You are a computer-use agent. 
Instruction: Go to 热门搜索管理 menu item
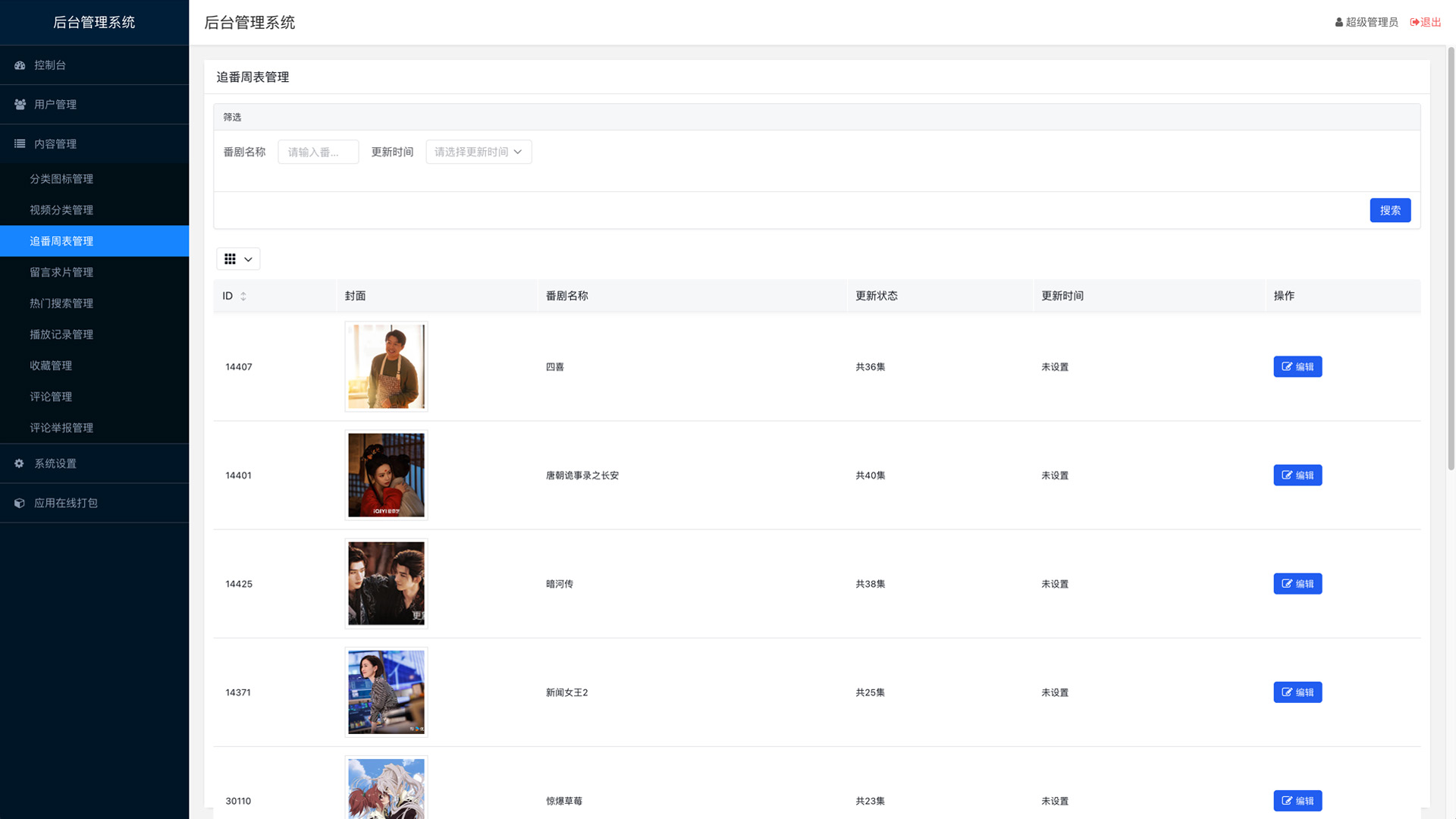click(61, 303)
